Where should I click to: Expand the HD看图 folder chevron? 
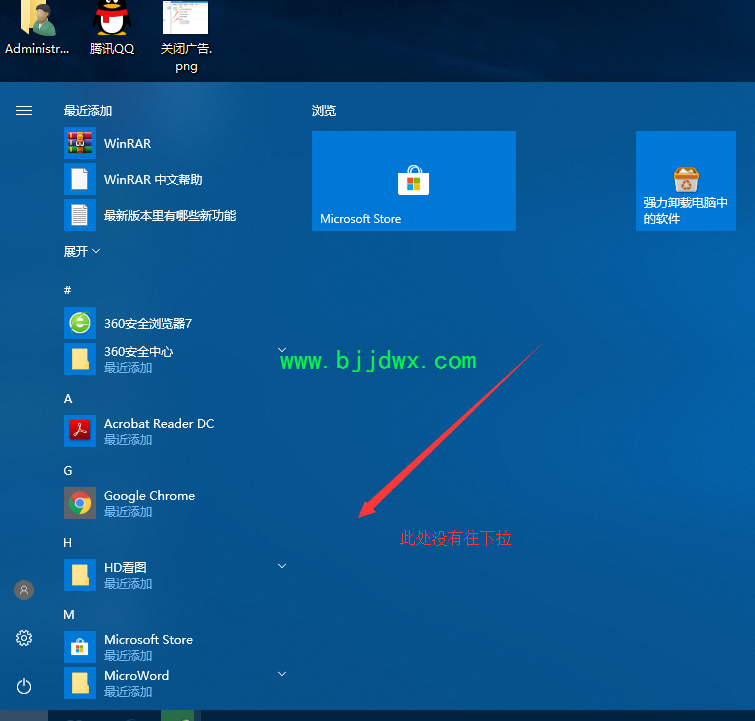tap(282, 566)
